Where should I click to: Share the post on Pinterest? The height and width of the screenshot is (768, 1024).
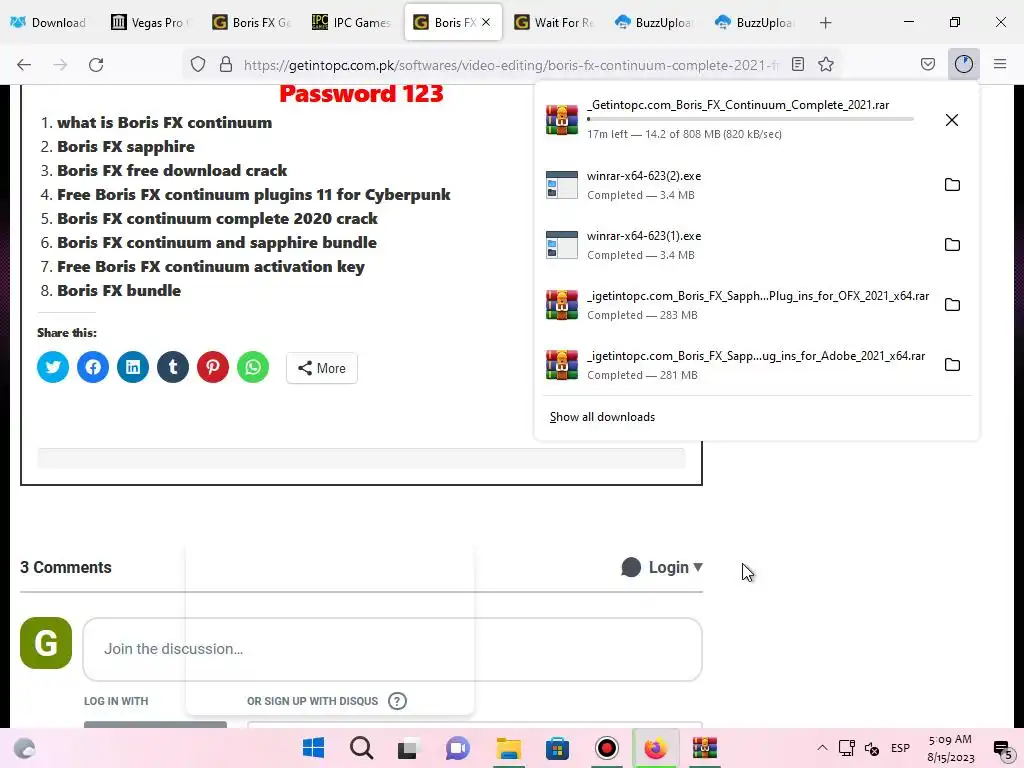click(x=213, y=367)
